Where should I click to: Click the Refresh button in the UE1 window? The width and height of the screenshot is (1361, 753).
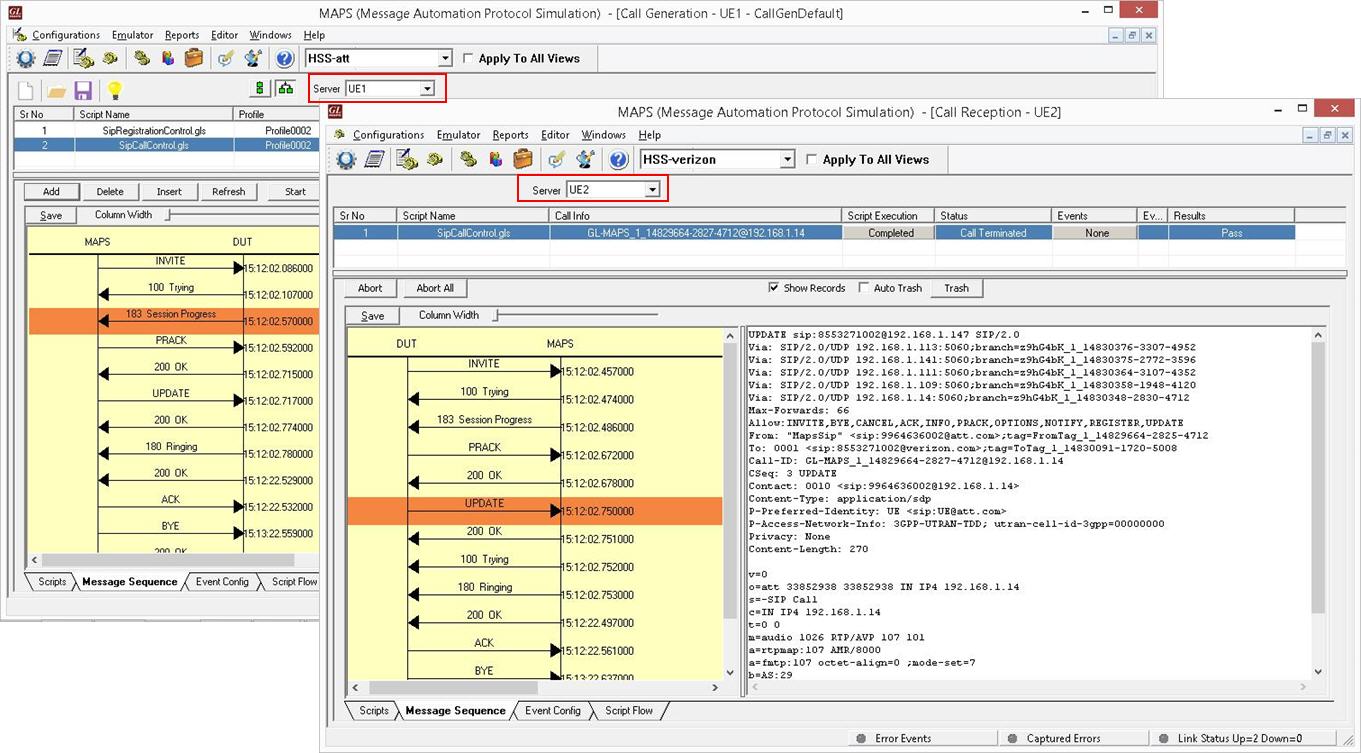tap(228, 192)
